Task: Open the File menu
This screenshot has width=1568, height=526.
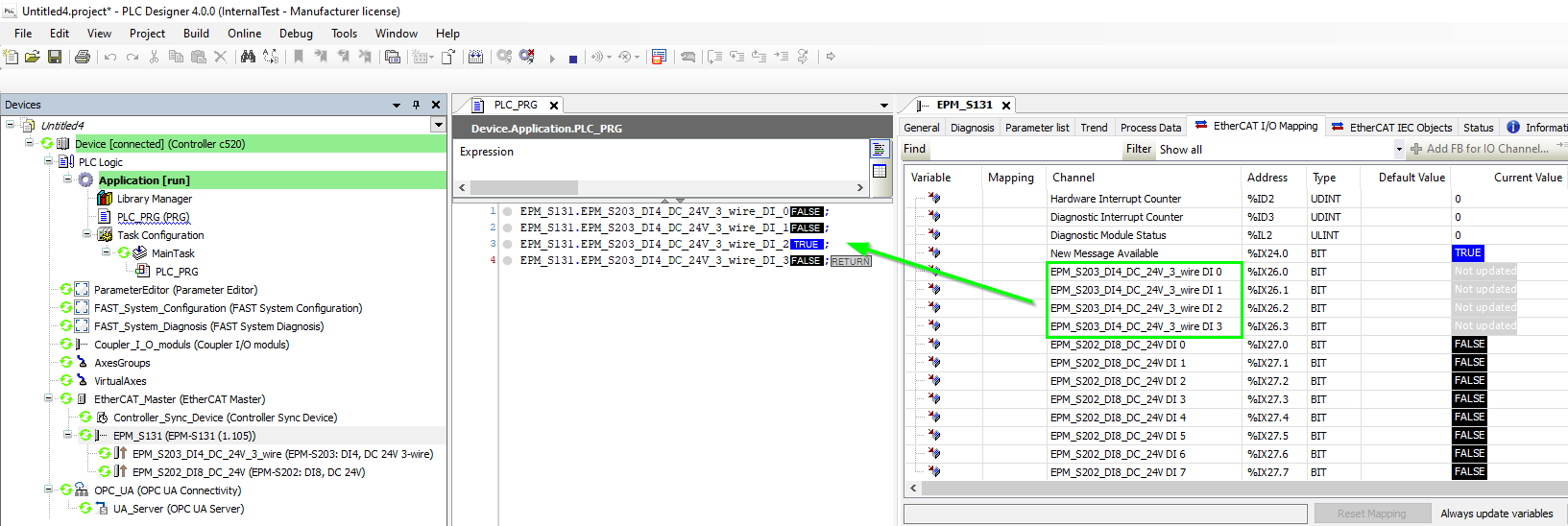Action: tap(23, 33)
